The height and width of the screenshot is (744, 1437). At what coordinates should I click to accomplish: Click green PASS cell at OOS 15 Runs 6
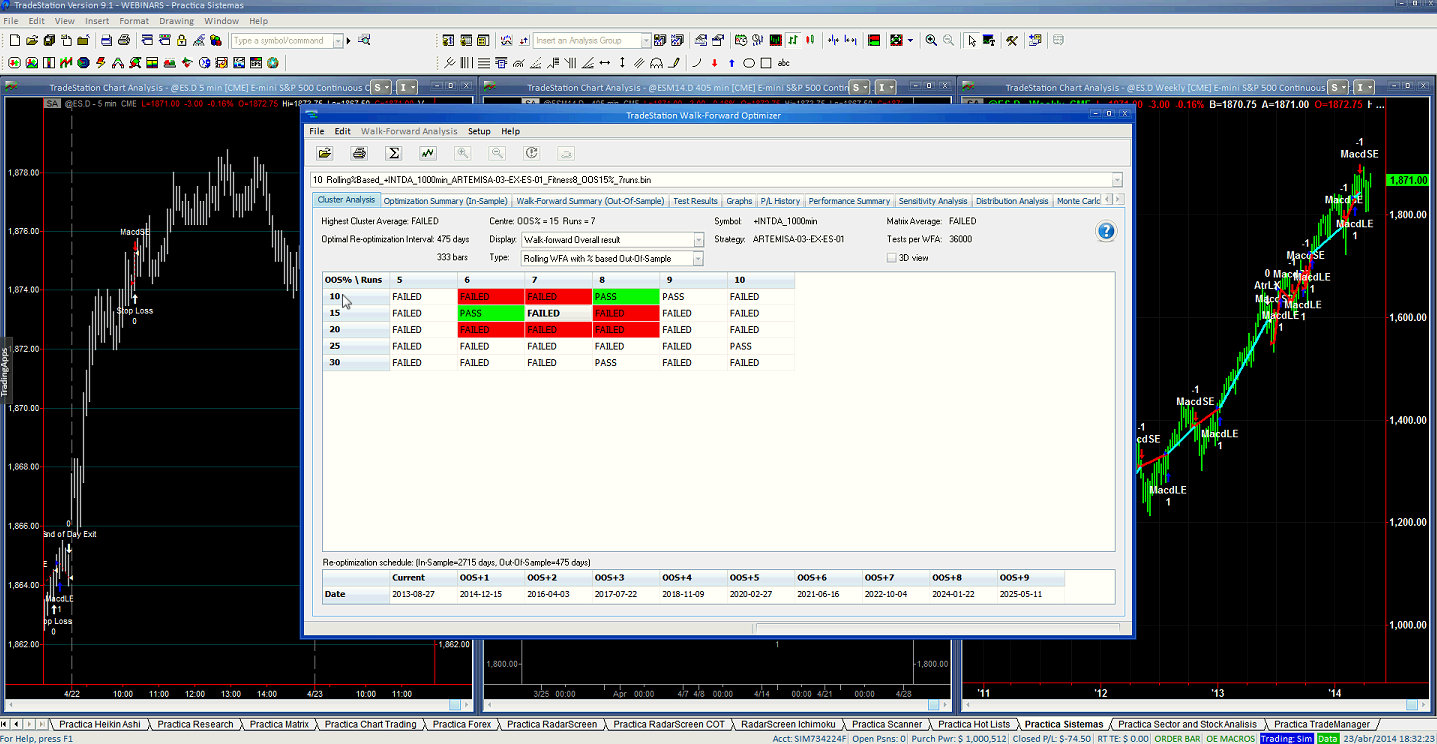(491, 314)
